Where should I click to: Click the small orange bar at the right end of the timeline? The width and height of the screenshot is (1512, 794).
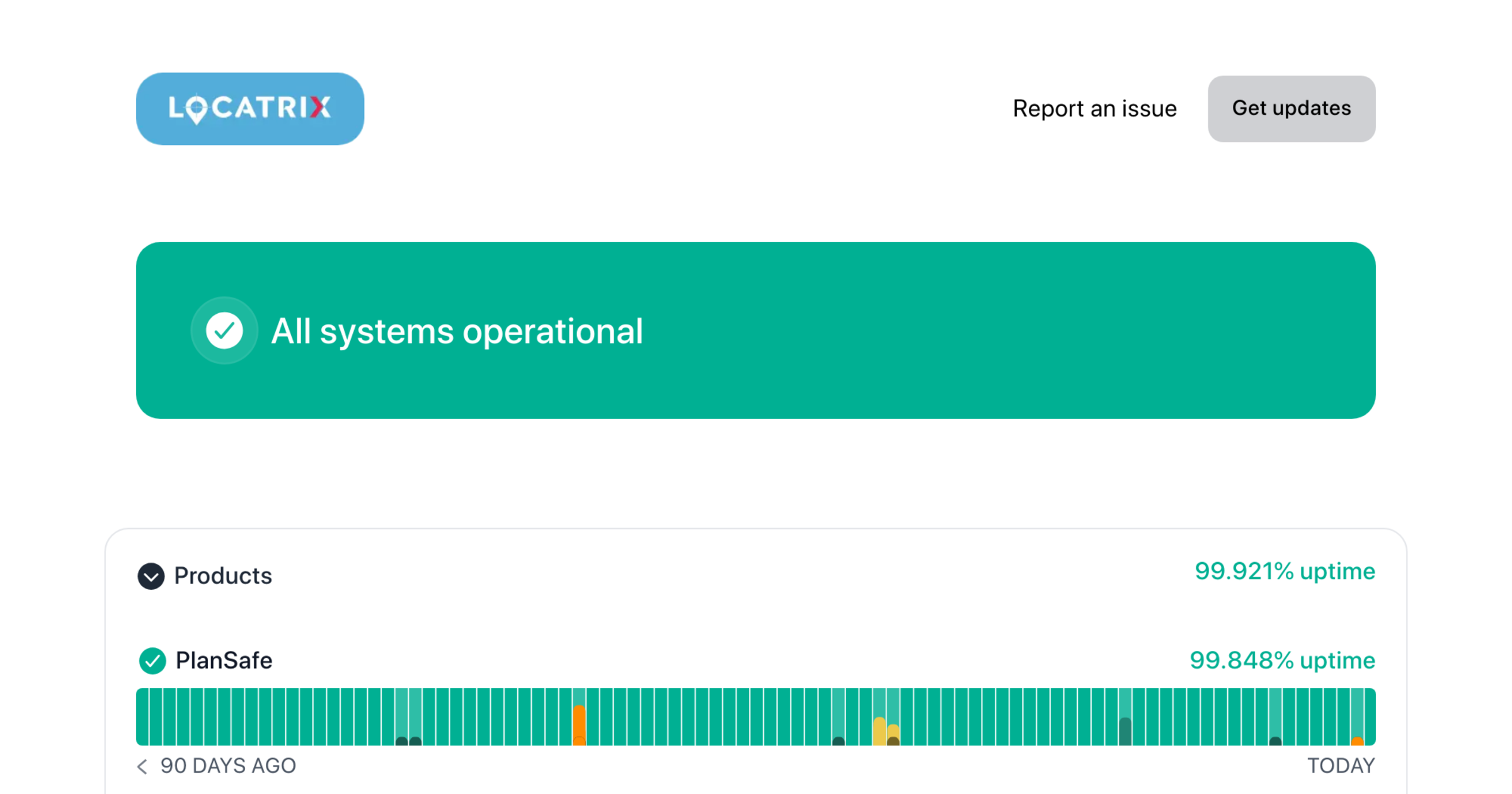(1358, 740)
